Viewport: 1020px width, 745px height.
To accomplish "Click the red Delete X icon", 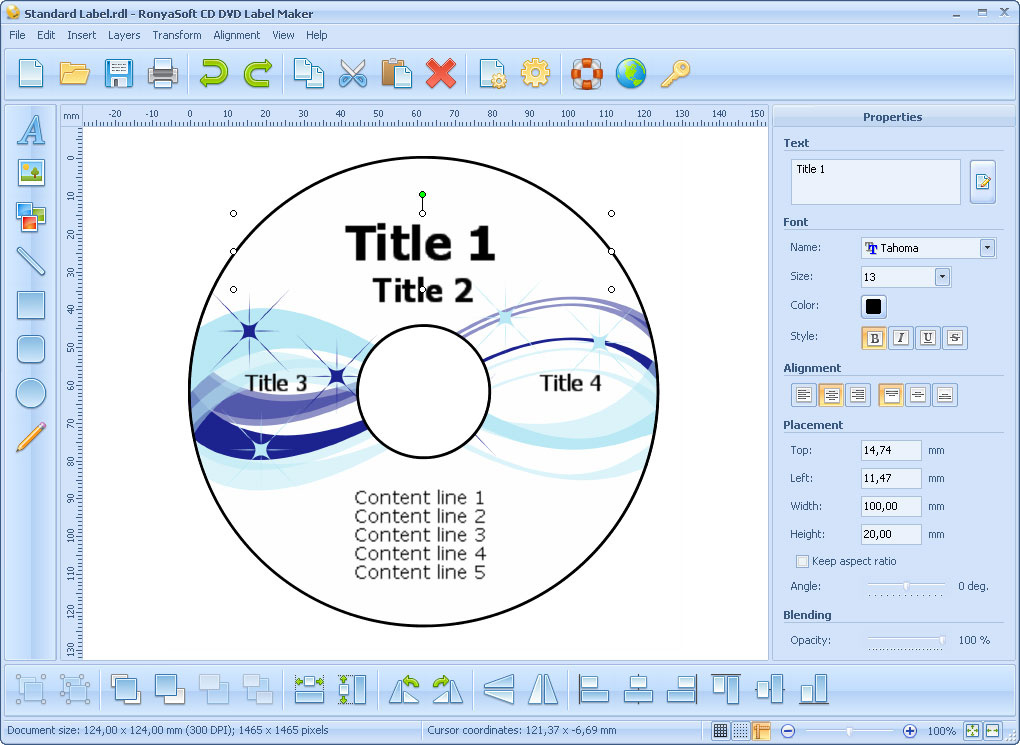I will [440, 73].
